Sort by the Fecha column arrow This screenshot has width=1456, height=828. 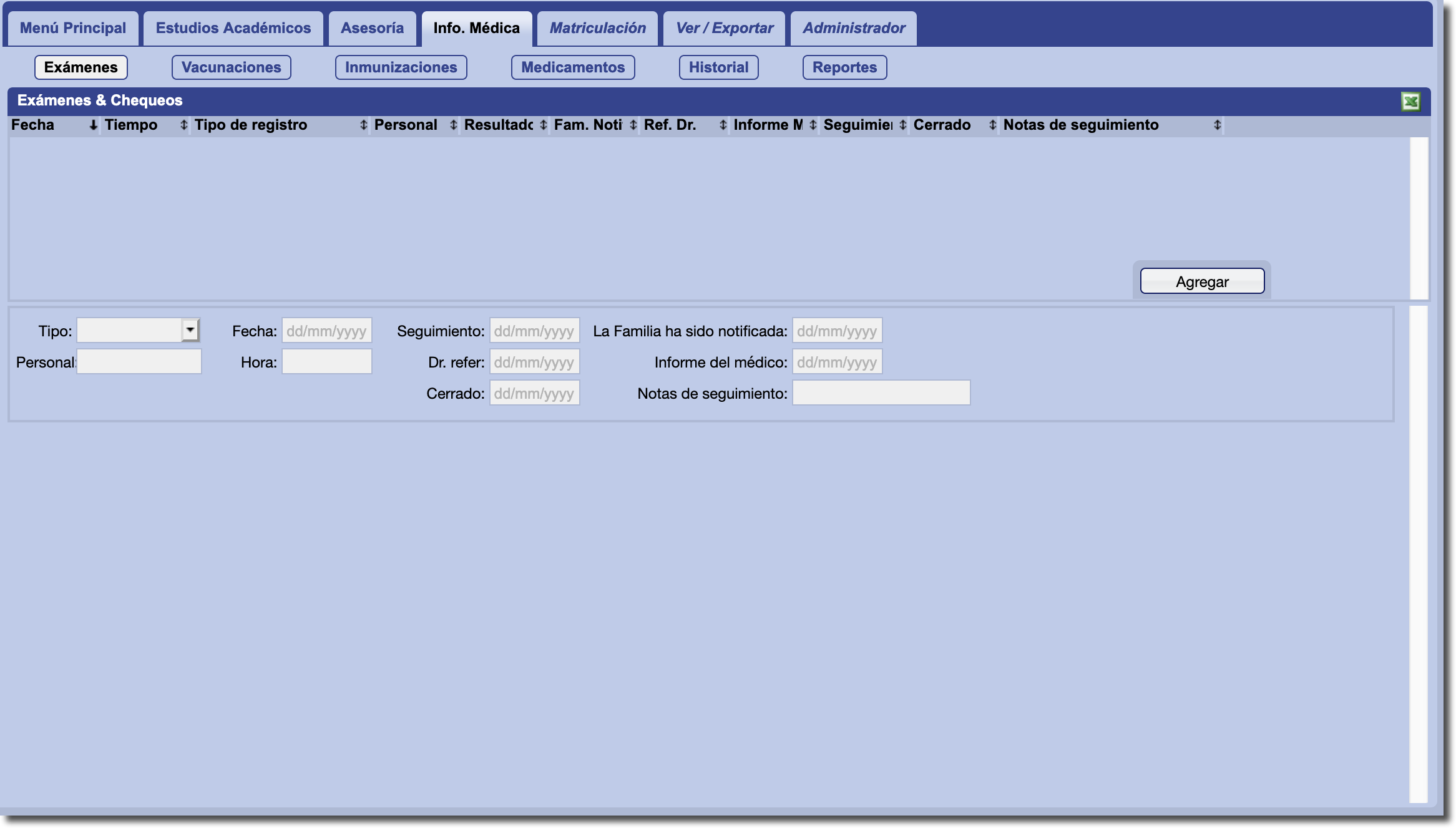(x=93, y=125)
